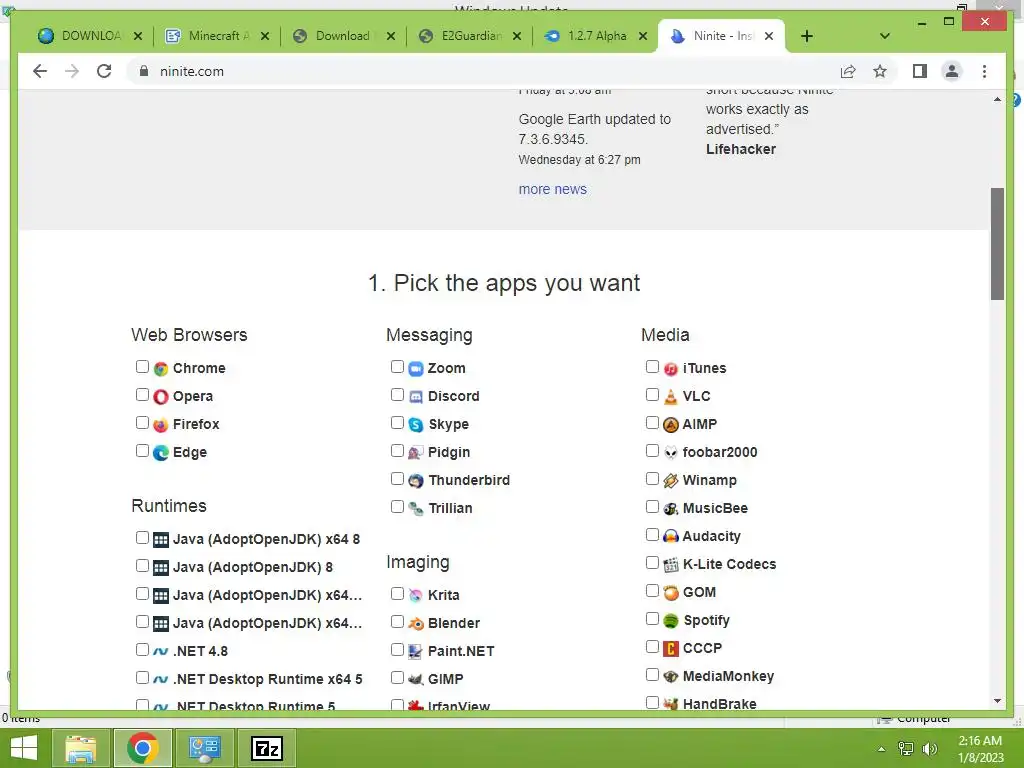
Task: Select the K-Lite Codecs checkbox
Action: [x=652, y=562]
